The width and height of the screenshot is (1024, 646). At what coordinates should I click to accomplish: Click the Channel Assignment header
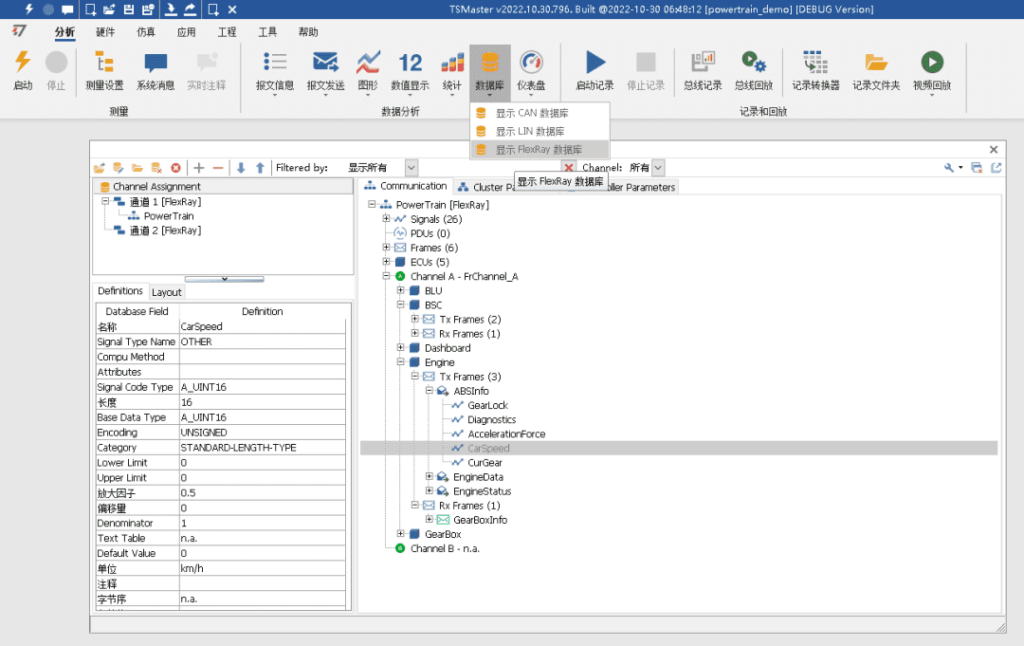(x=223, y=186)
